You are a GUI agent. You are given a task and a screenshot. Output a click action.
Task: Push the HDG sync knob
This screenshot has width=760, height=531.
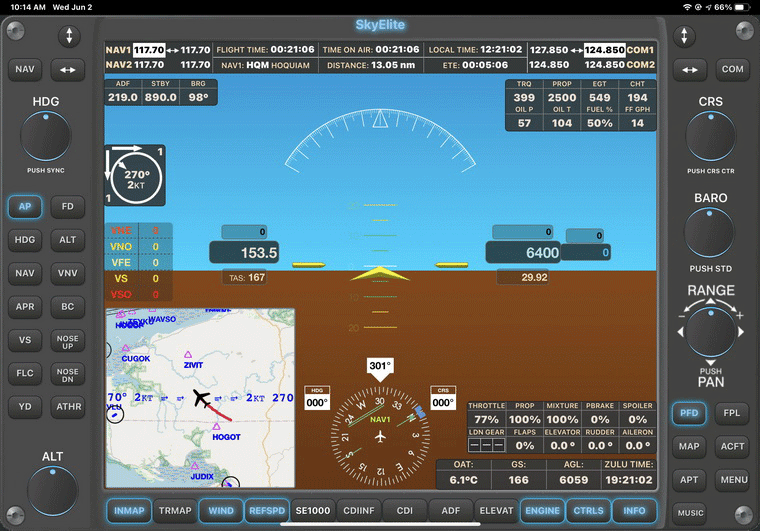tap(46, 137)
